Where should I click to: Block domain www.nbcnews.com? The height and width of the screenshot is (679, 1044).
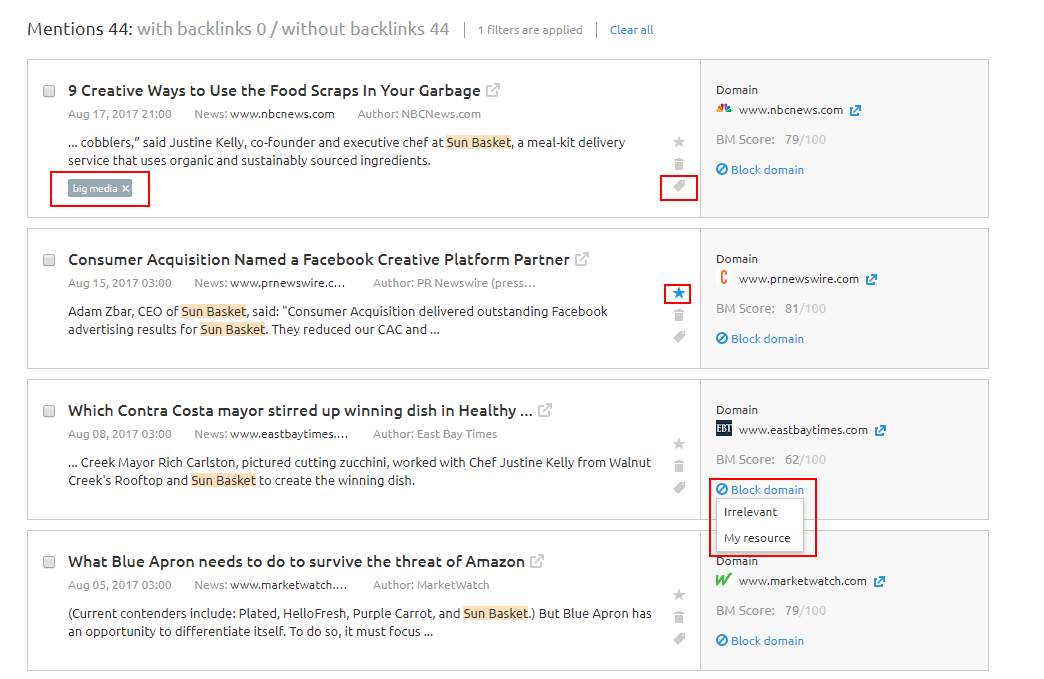click(760, 170)
